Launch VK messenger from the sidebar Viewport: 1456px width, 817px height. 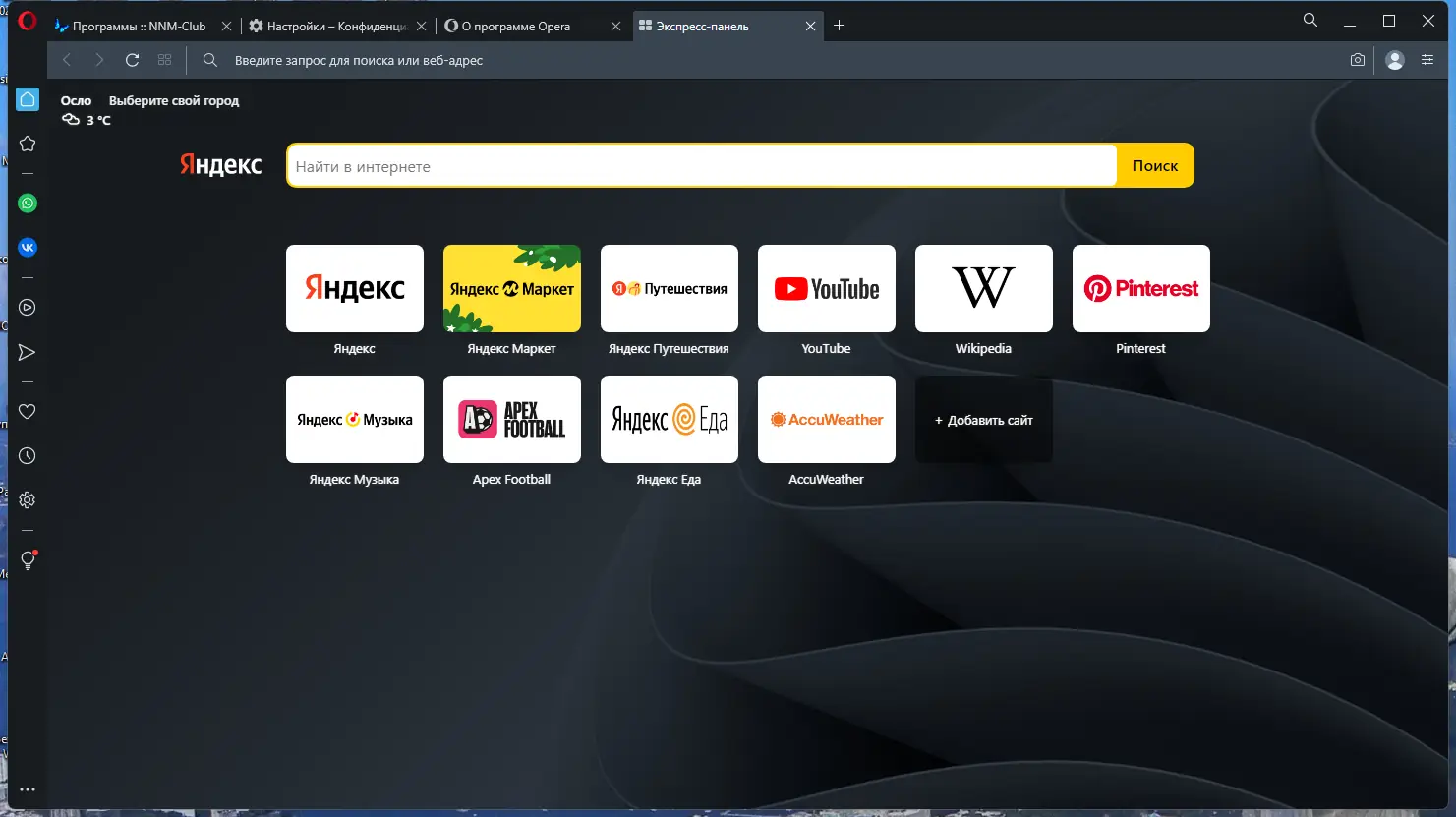coord(28,248)
